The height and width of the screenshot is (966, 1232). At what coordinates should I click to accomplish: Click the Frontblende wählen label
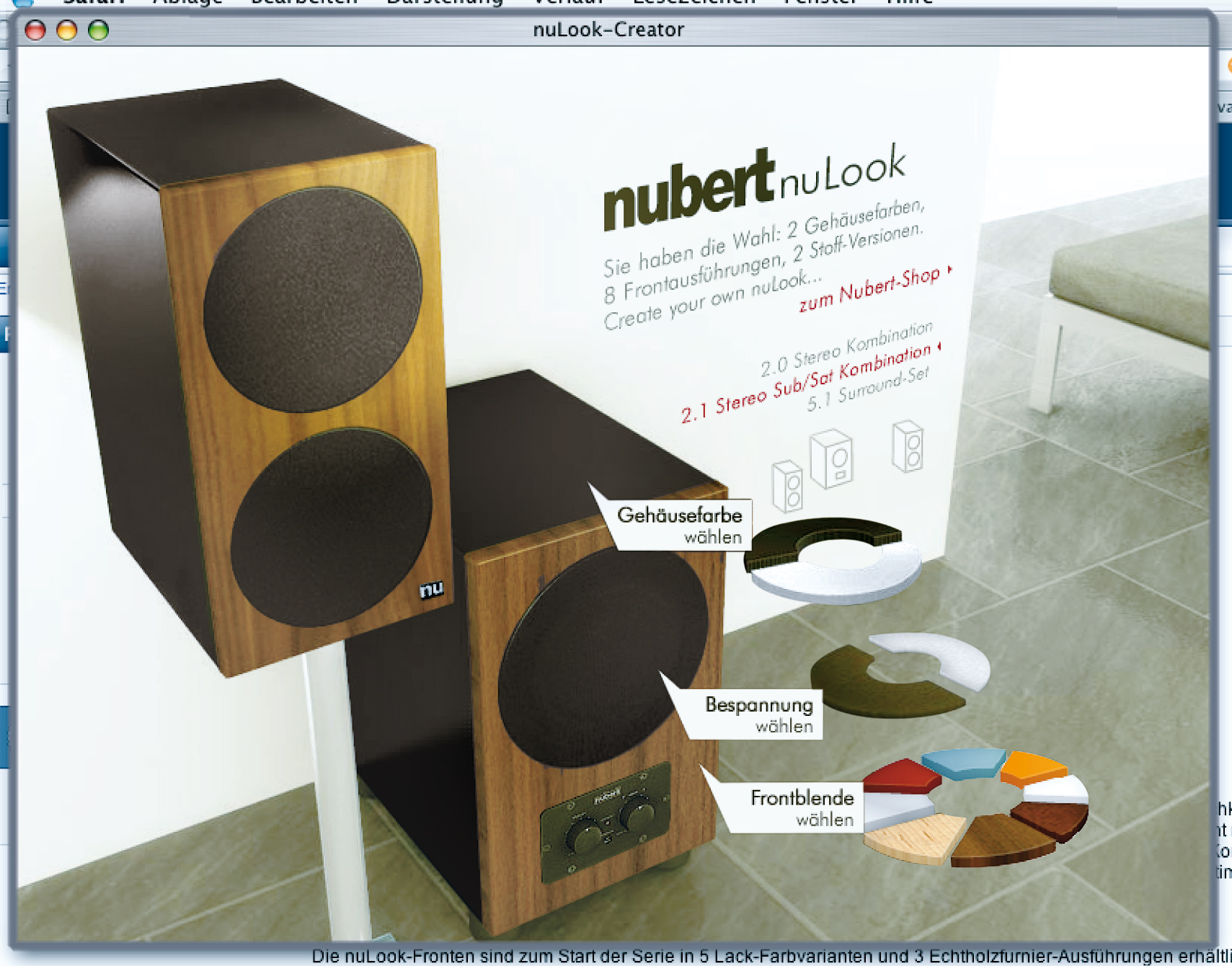[x=802, y=807]
